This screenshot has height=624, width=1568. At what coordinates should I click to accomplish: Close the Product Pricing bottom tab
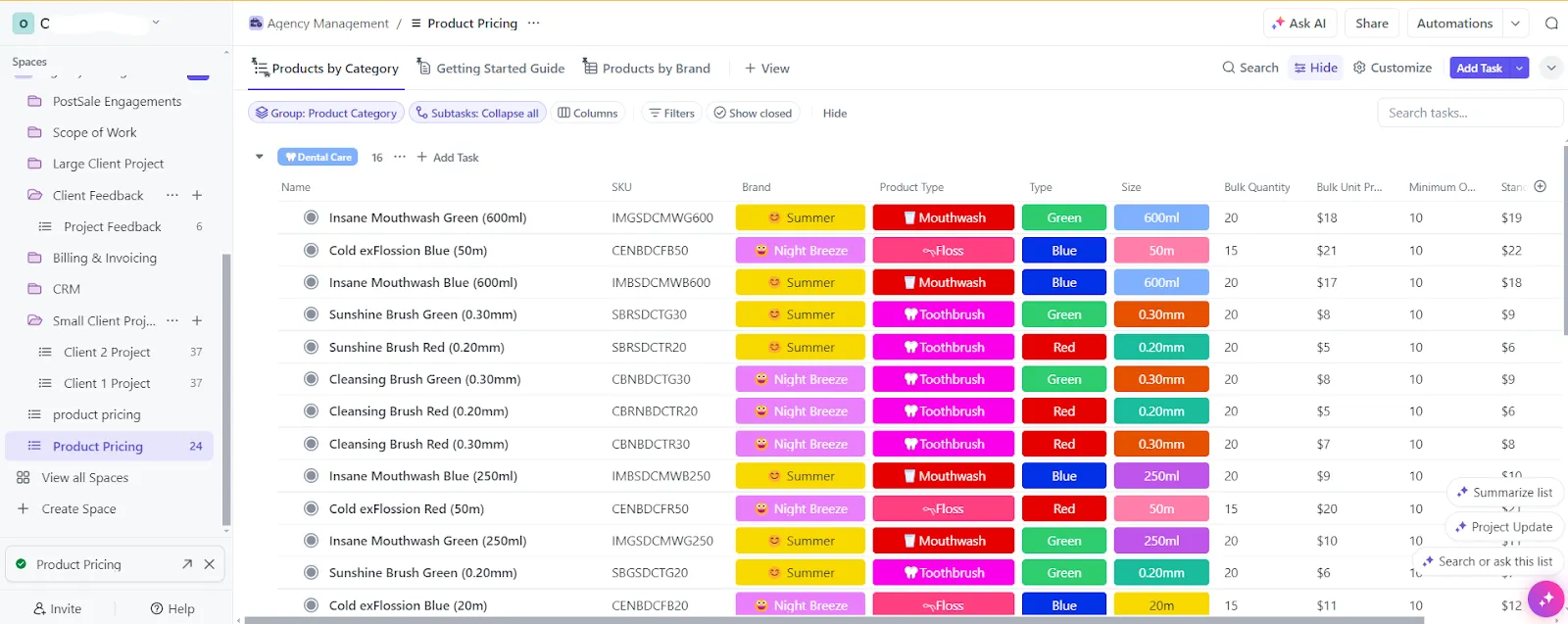(209, 564)
